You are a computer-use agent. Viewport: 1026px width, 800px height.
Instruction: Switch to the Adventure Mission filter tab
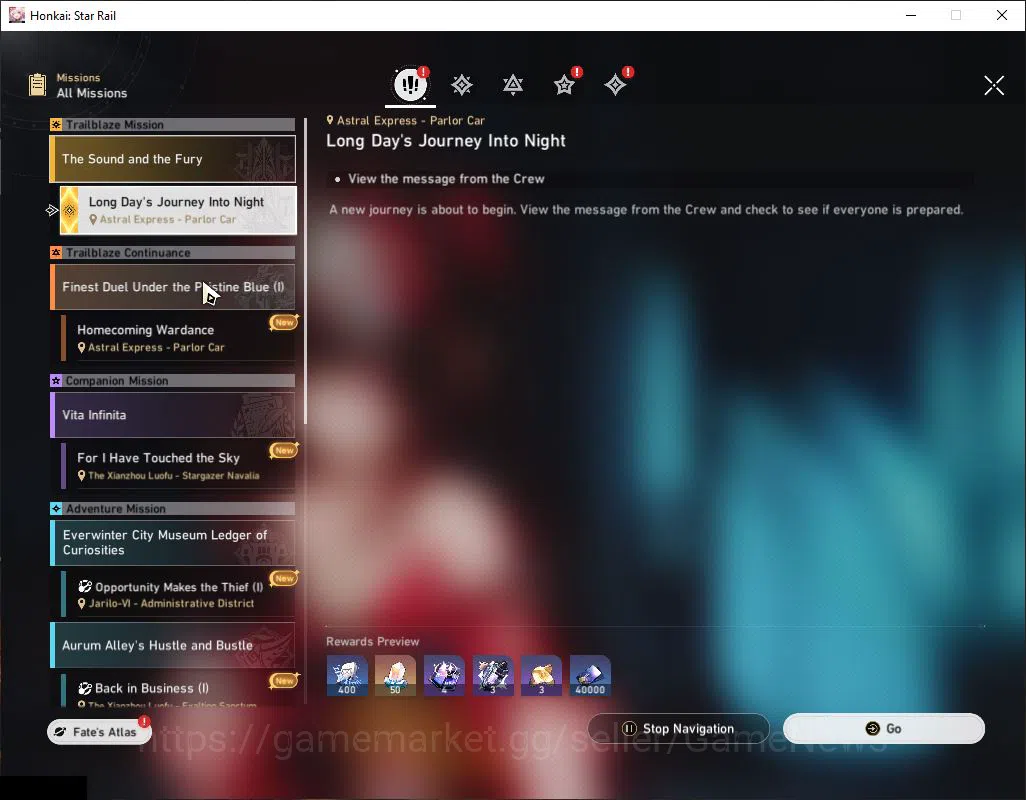[615, 85]
